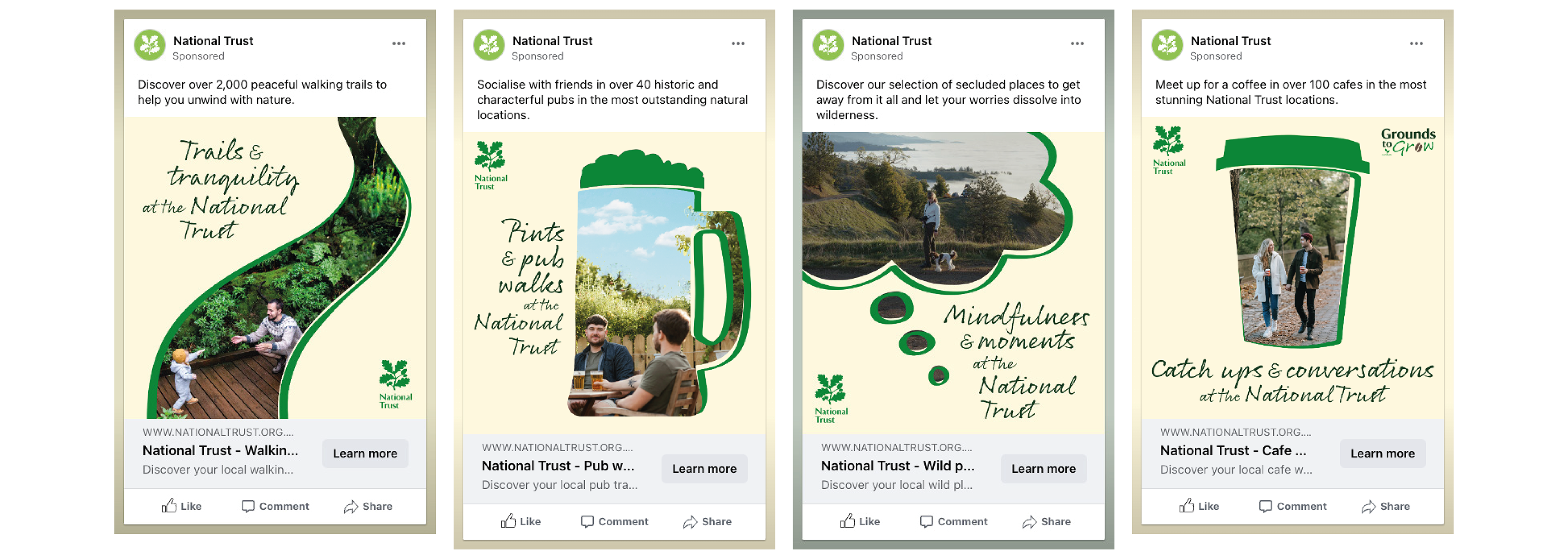Comment on the pub walks ad
This screenshot has width=1568, height=559.
[614, 521]
